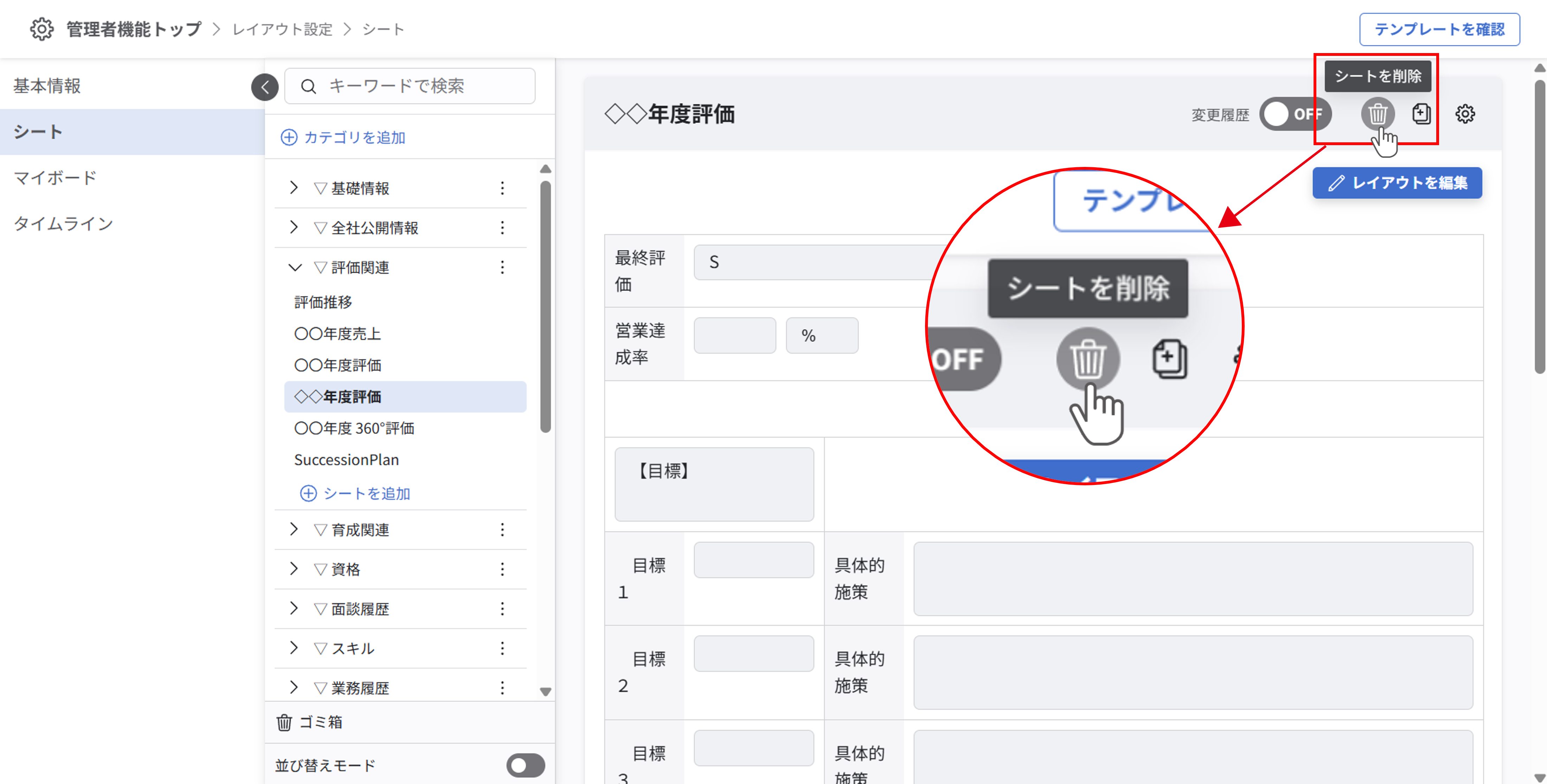1547x784 pixels.
Task: Expand the 全社公開情報 category
Action: (x=294, y=227)
